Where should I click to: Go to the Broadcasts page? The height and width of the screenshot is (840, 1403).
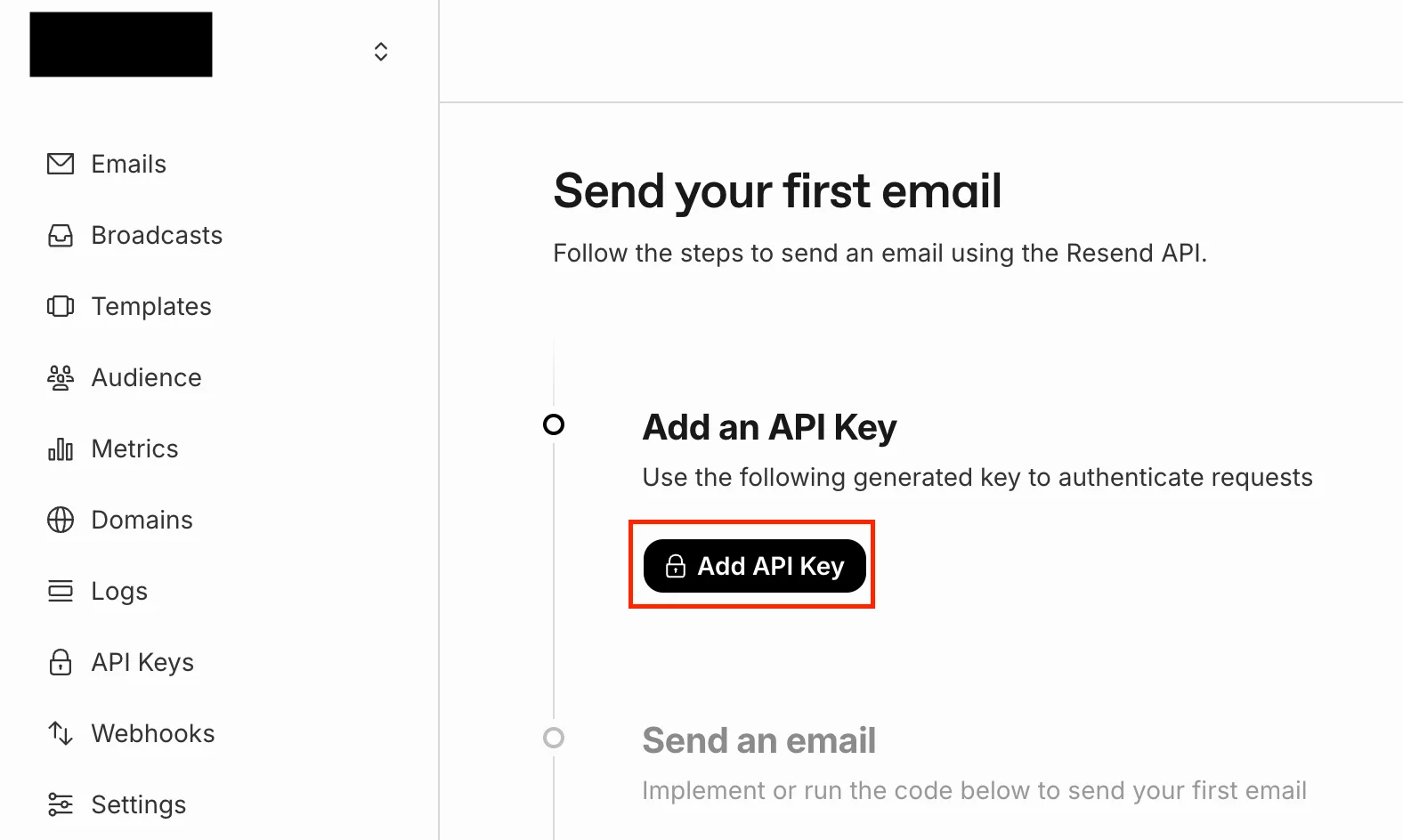tap(157, 235)
